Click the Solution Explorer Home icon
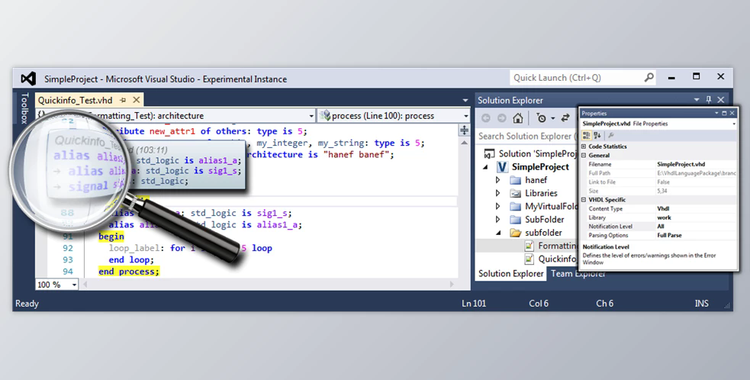 point(518,118)
